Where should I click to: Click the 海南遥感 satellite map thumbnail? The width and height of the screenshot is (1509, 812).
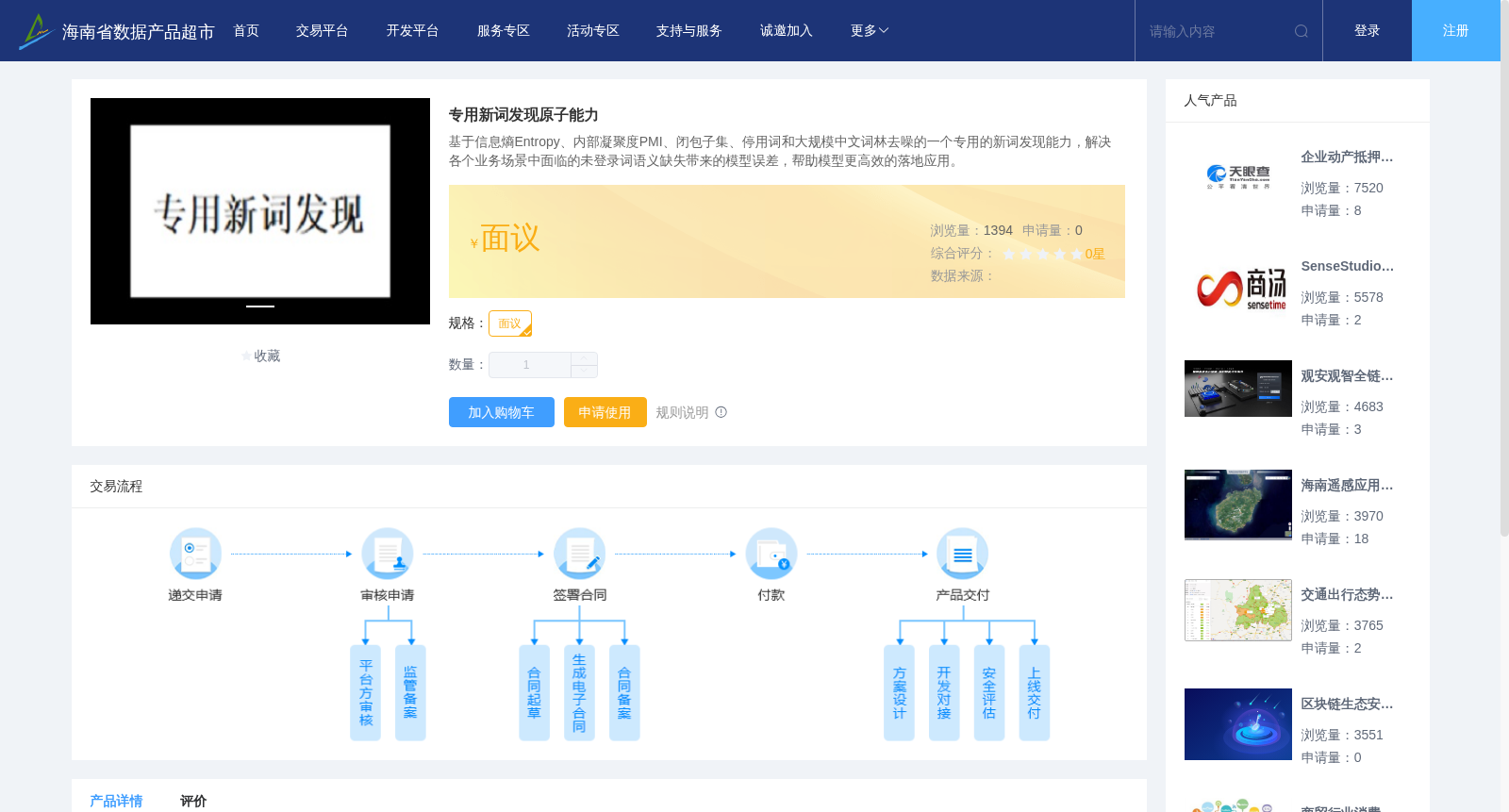pos(1238,505)
